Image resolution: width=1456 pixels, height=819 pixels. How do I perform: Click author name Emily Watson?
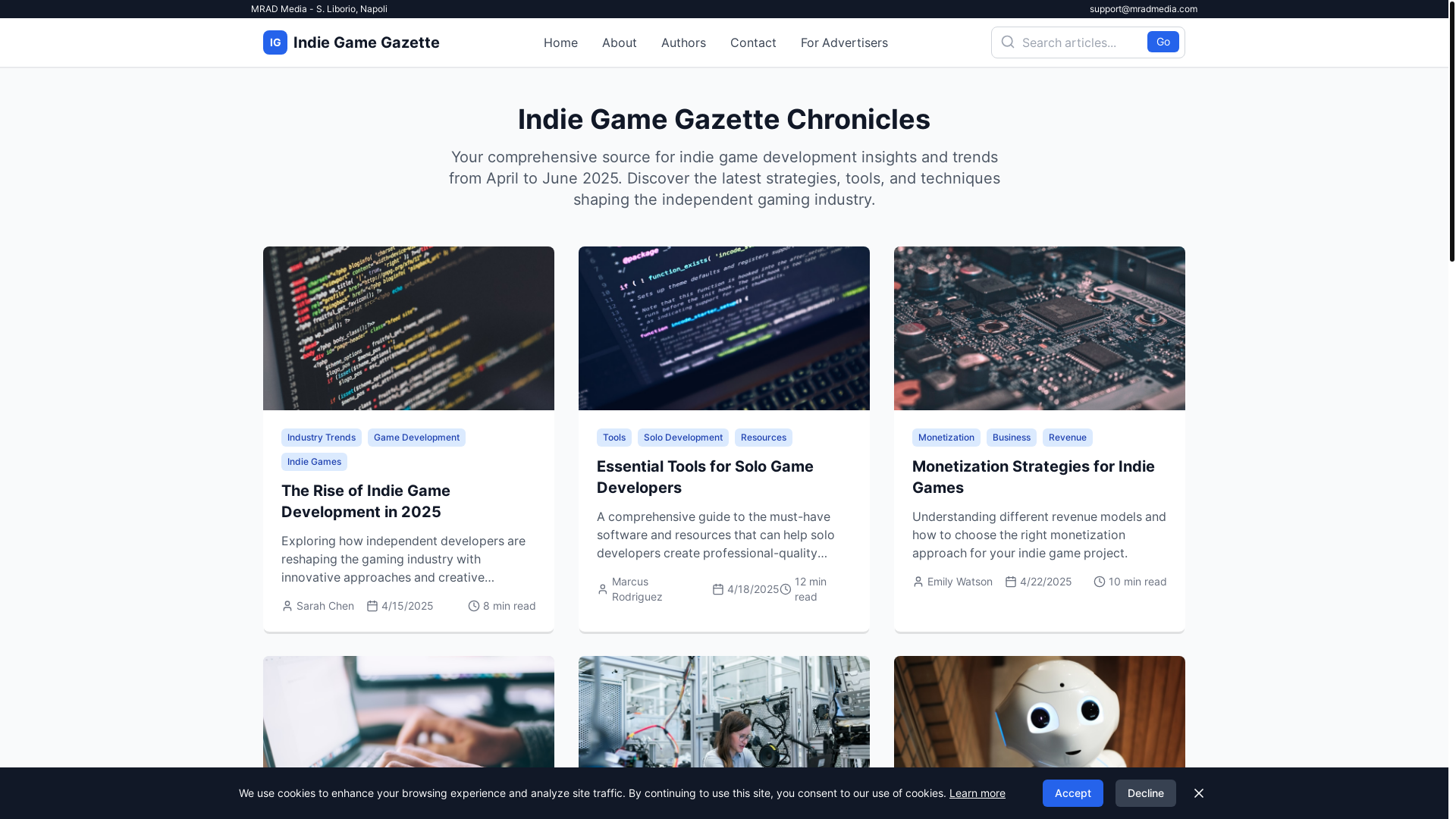coord(960,582)
